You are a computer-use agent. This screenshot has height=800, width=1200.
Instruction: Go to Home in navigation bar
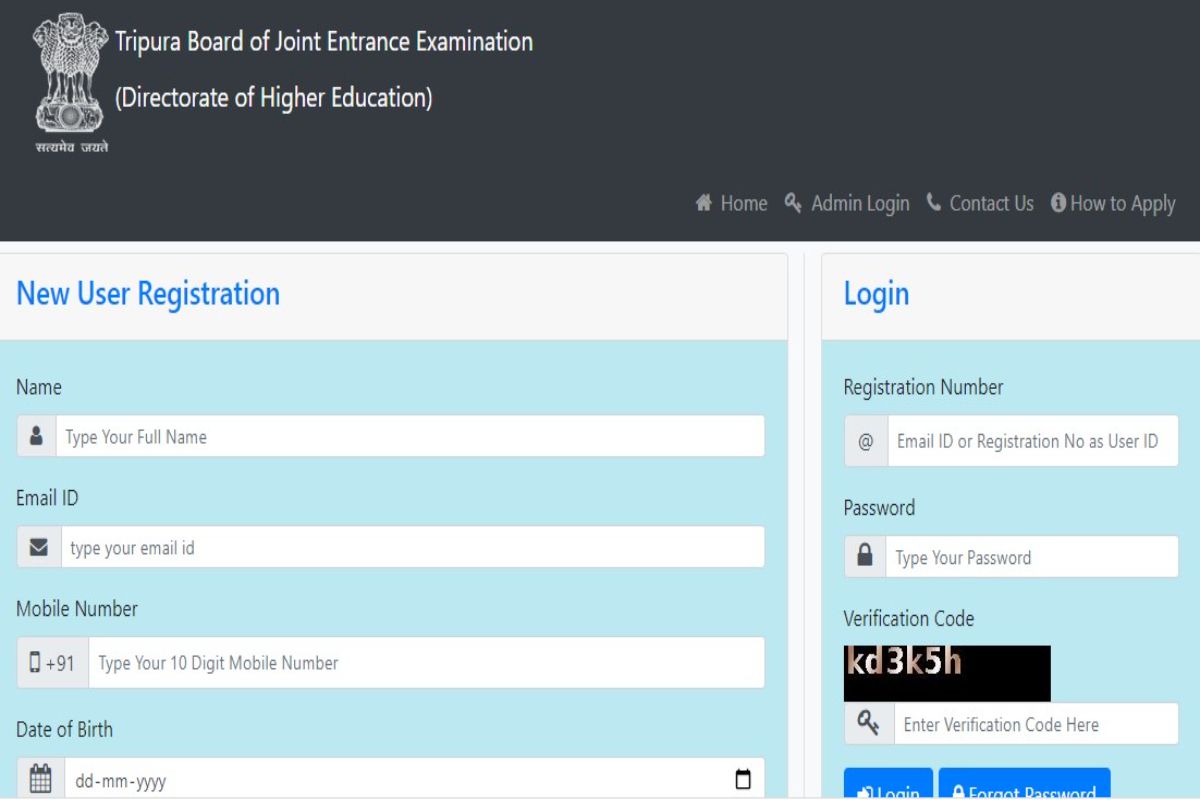point(732,203)
